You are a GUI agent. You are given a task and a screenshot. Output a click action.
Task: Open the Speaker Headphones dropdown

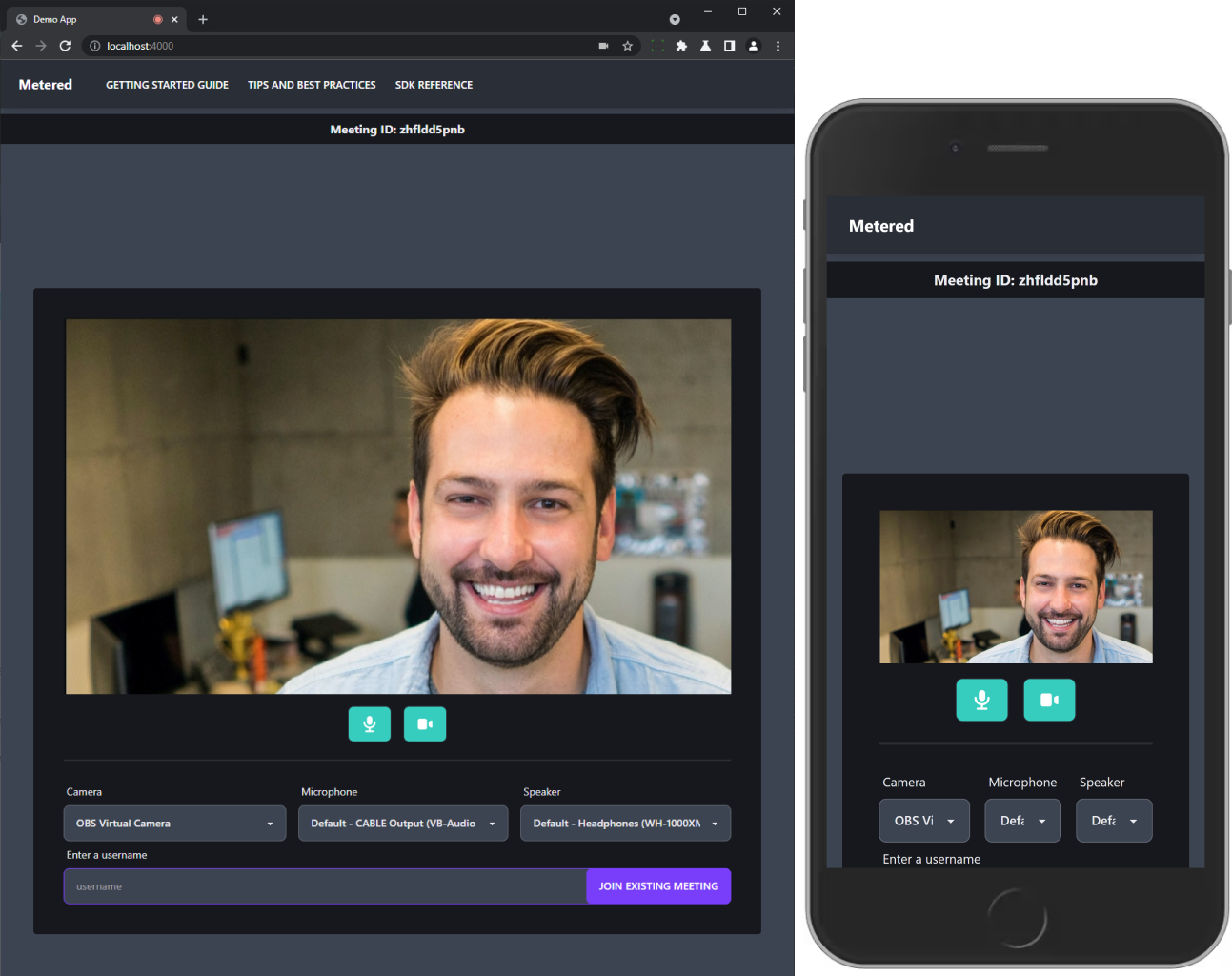pyautogui.click(x=625, y=823)
